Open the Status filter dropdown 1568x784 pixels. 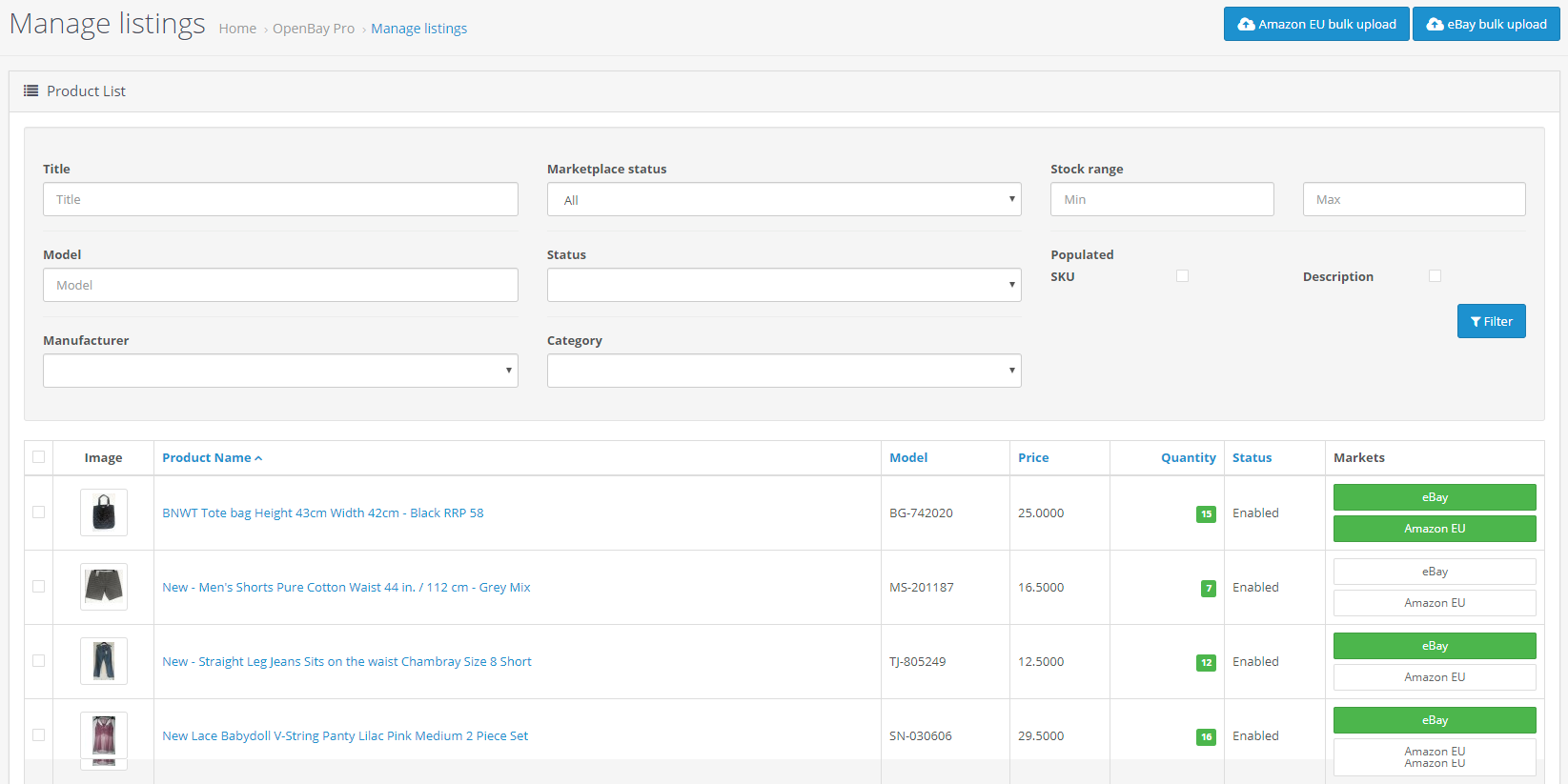click(784, 285)
